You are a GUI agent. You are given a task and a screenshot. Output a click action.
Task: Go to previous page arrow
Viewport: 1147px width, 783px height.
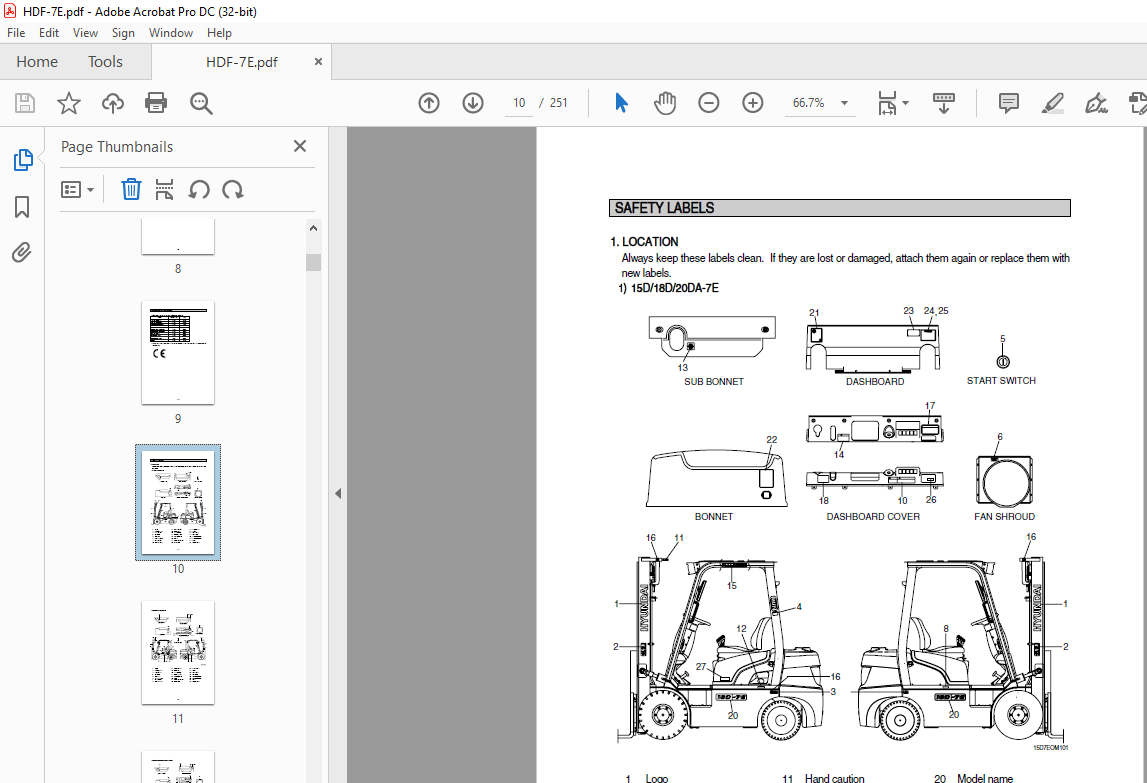pos(429,103)
